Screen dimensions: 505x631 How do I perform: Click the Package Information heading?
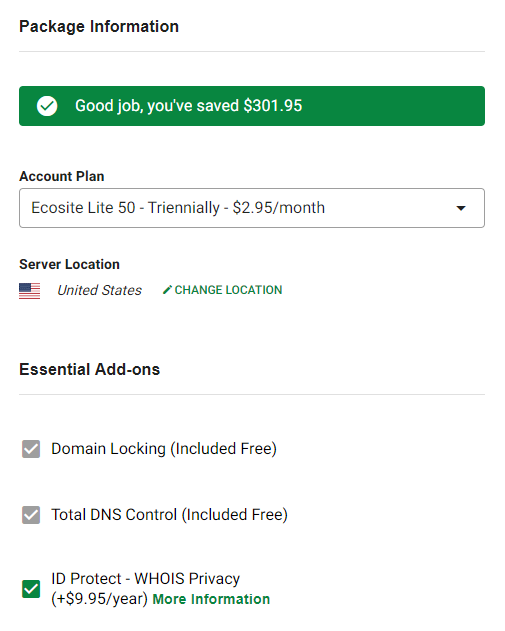pos(99,27)
